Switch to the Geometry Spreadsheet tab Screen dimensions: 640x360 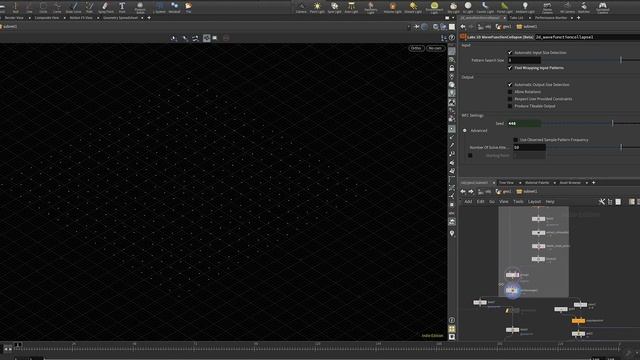coord(120,18)
